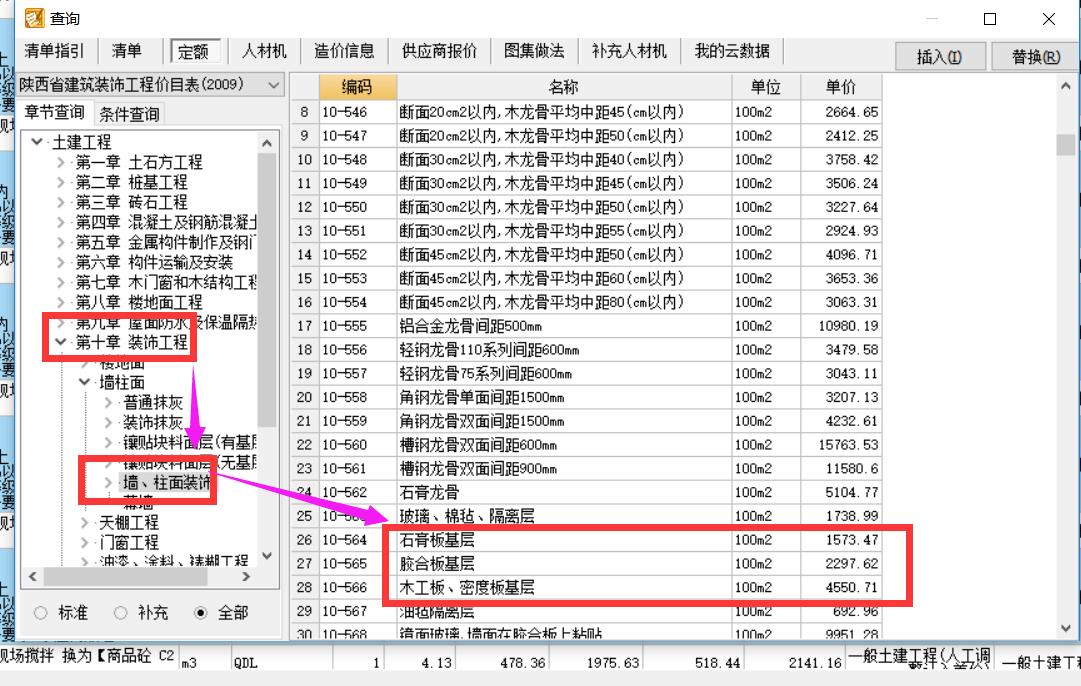Expand 第一章 土石方工程 node
This screenshot has width=1081, height=686.
click(x=61, y=163)
